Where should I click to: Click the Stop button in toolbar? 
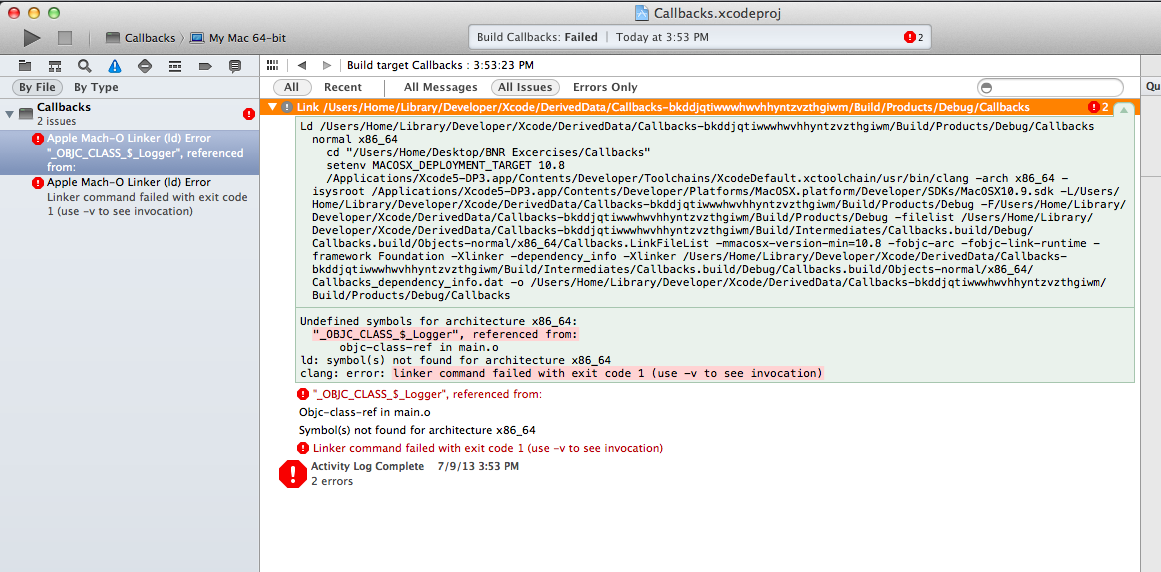tap(65, 38)
